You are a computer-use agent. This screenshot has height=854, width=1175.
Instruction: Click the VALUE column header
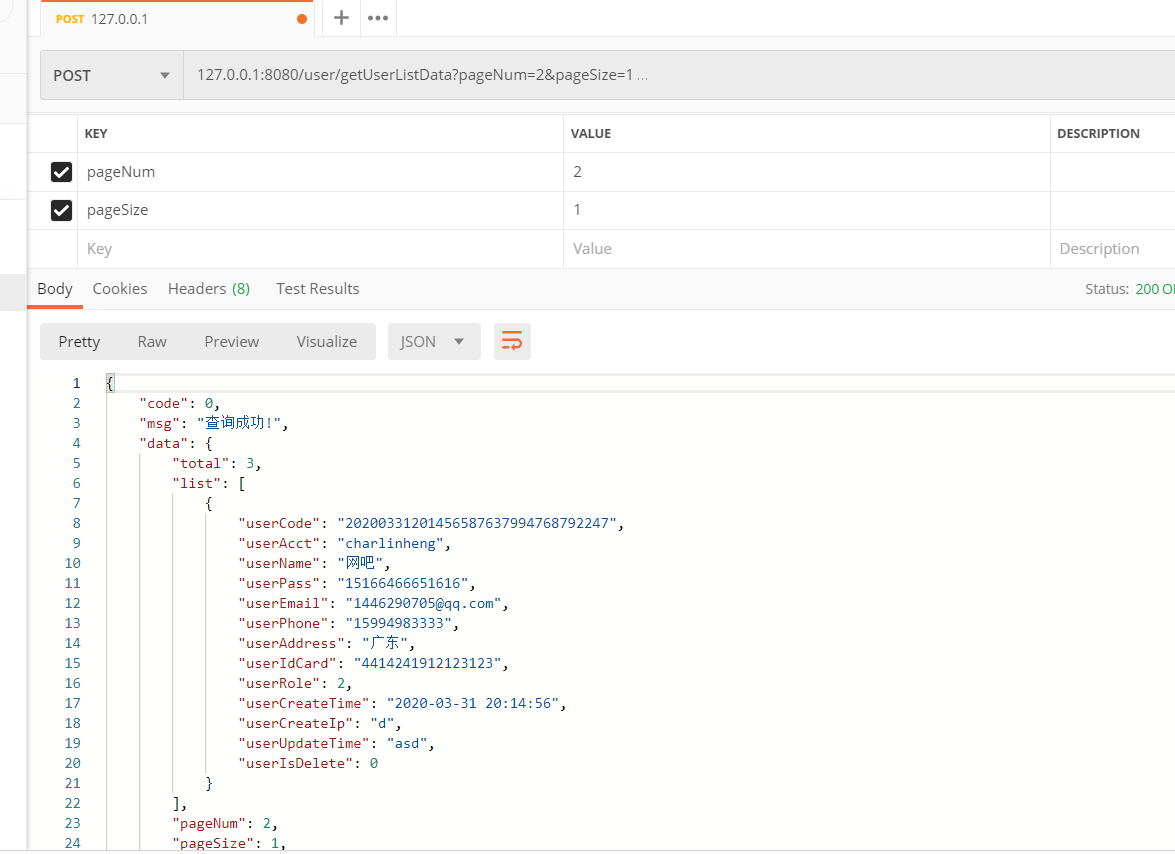[590, 133]
